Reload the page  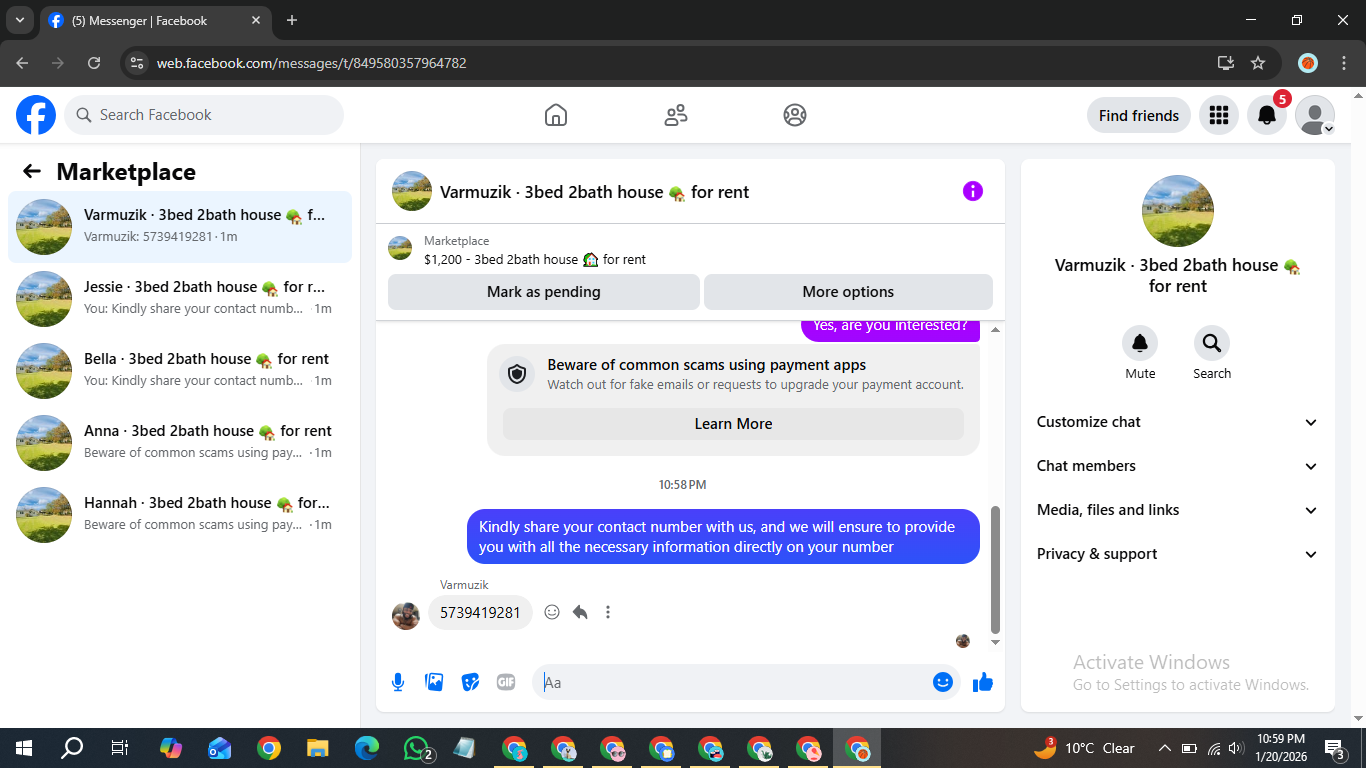[94, 63]
